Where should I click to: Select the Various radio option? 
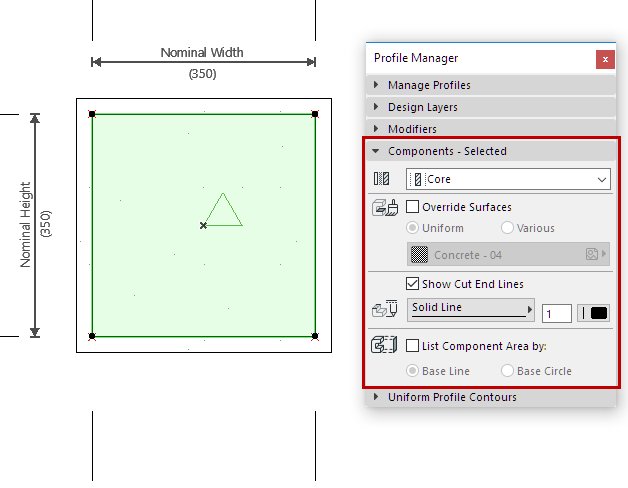(x=507, y=228)
